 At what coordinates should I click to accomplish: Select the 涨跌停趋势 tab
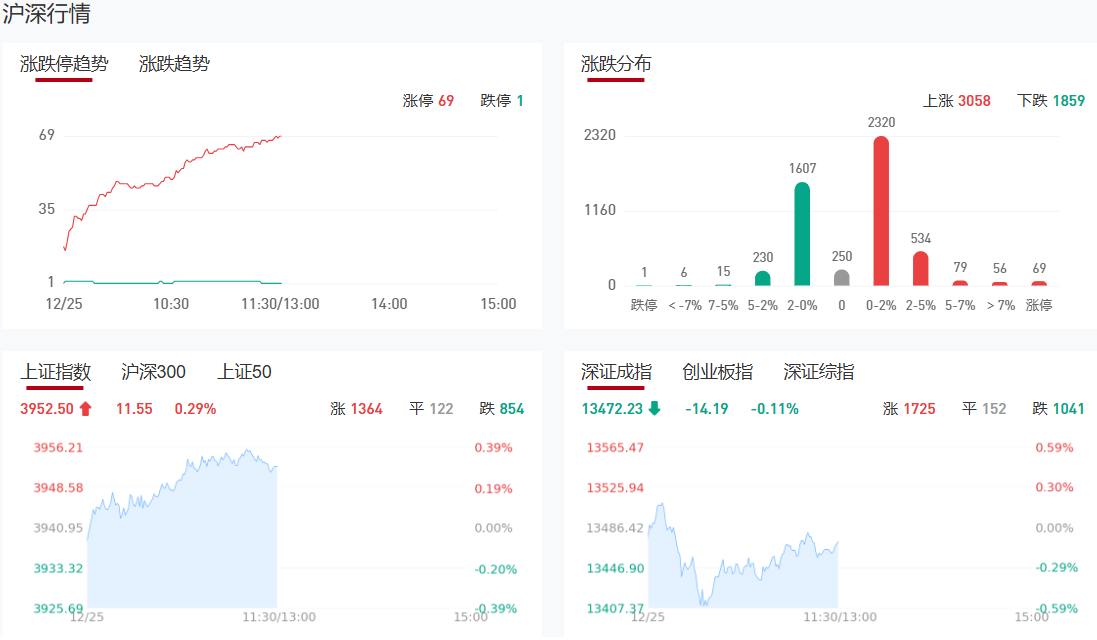[x=64, y=64]
